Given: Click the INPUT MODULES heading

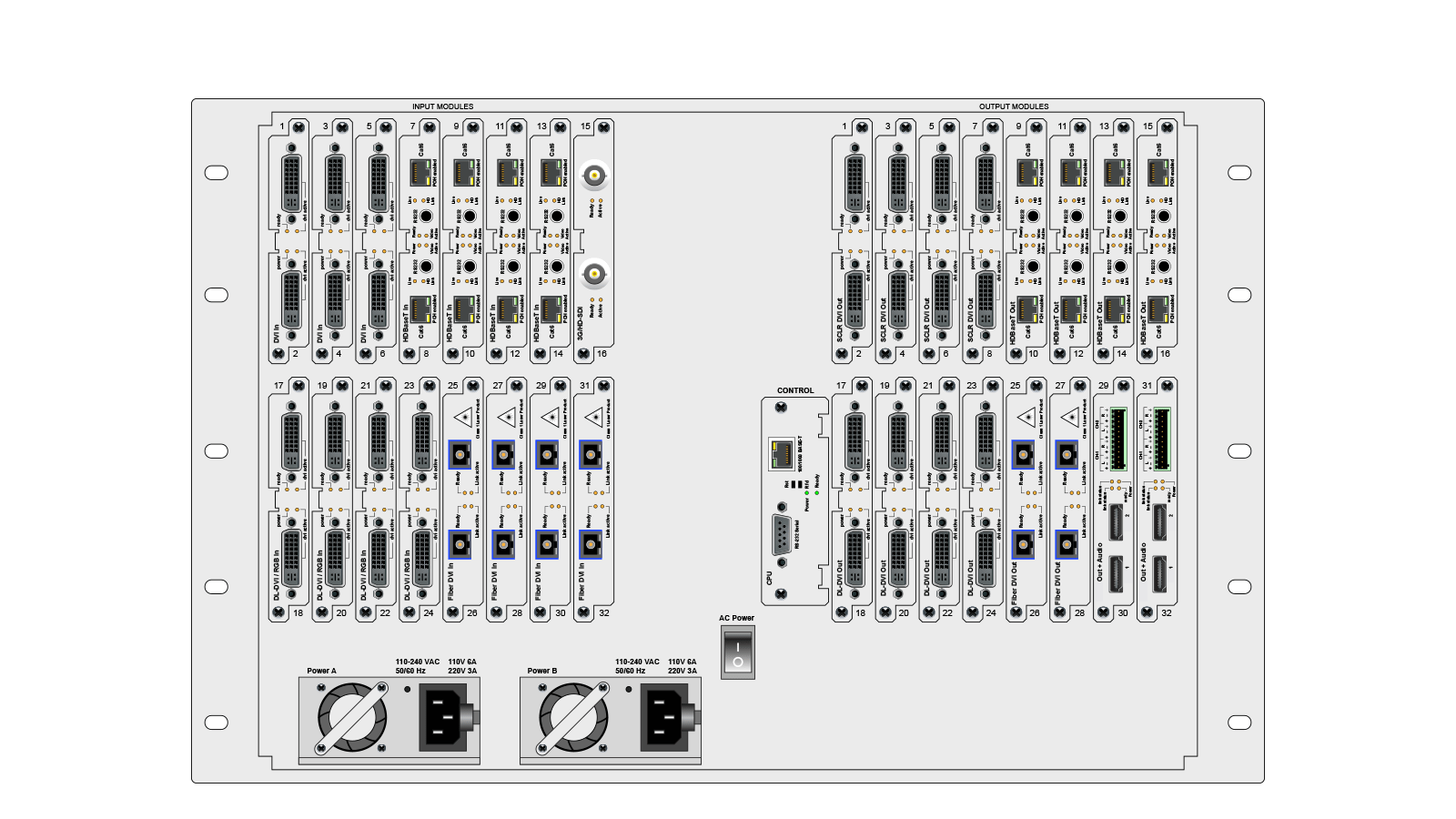Looking at the screenshot, I should click(x=442, y=106).
